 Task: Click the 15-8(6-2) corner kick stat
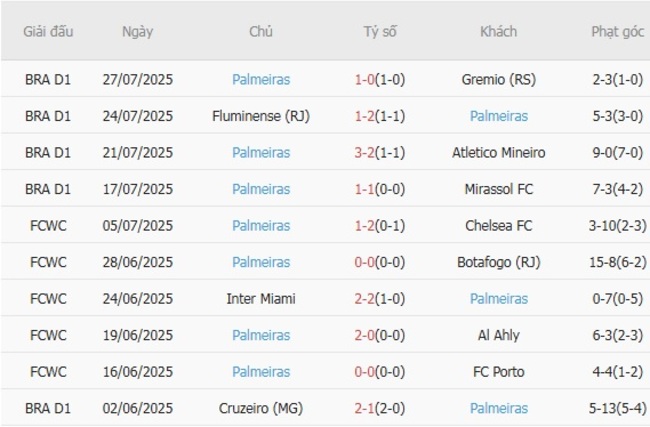616,262
